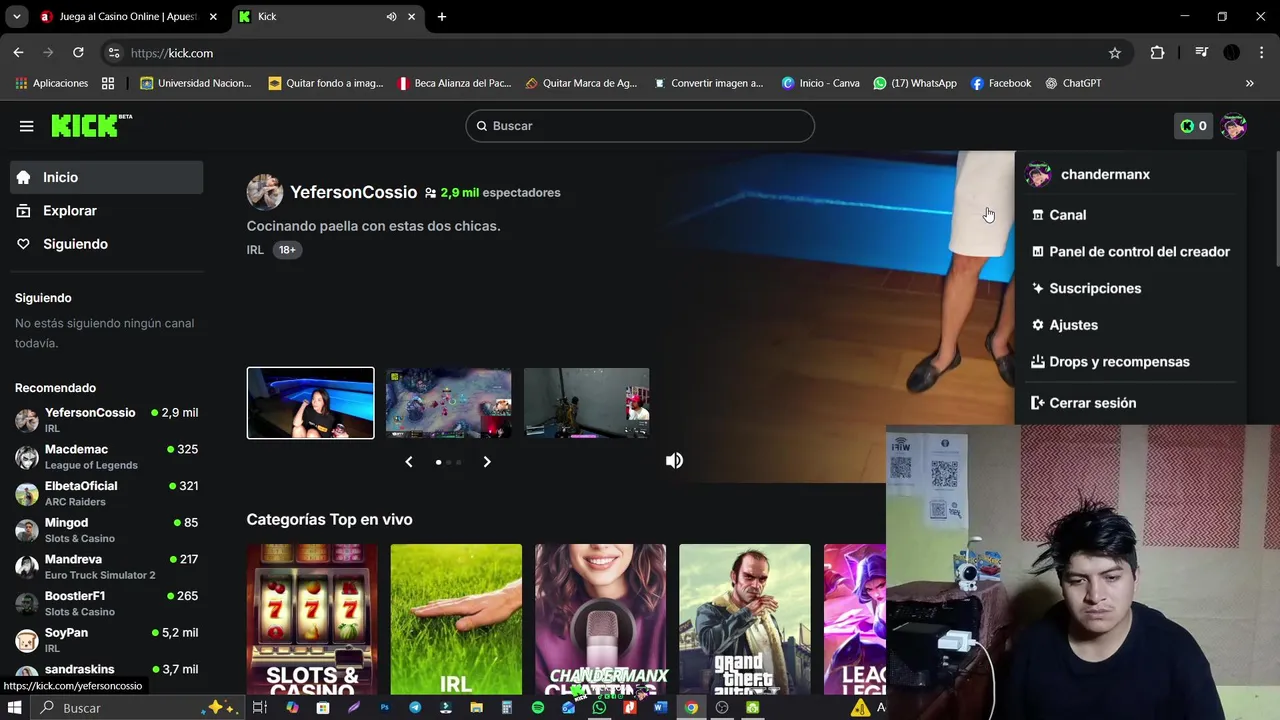This screenshot has width=1280, height=720.
Task: Click the Buscar search field
Action: (x=640, y=126)
